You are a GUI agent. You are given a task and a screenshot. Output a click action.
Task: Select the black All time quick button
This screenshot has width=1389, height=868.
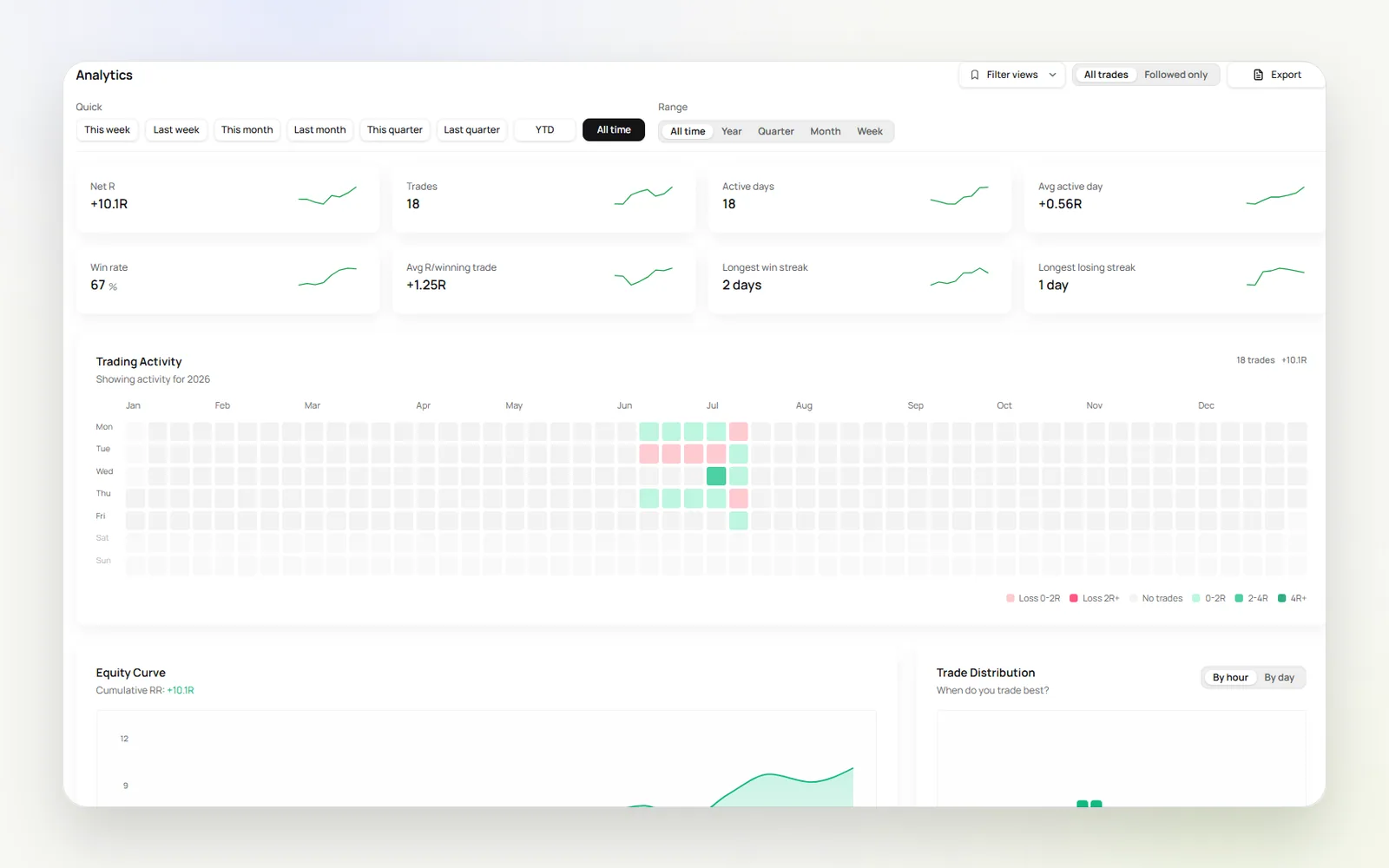click(614, 130)
